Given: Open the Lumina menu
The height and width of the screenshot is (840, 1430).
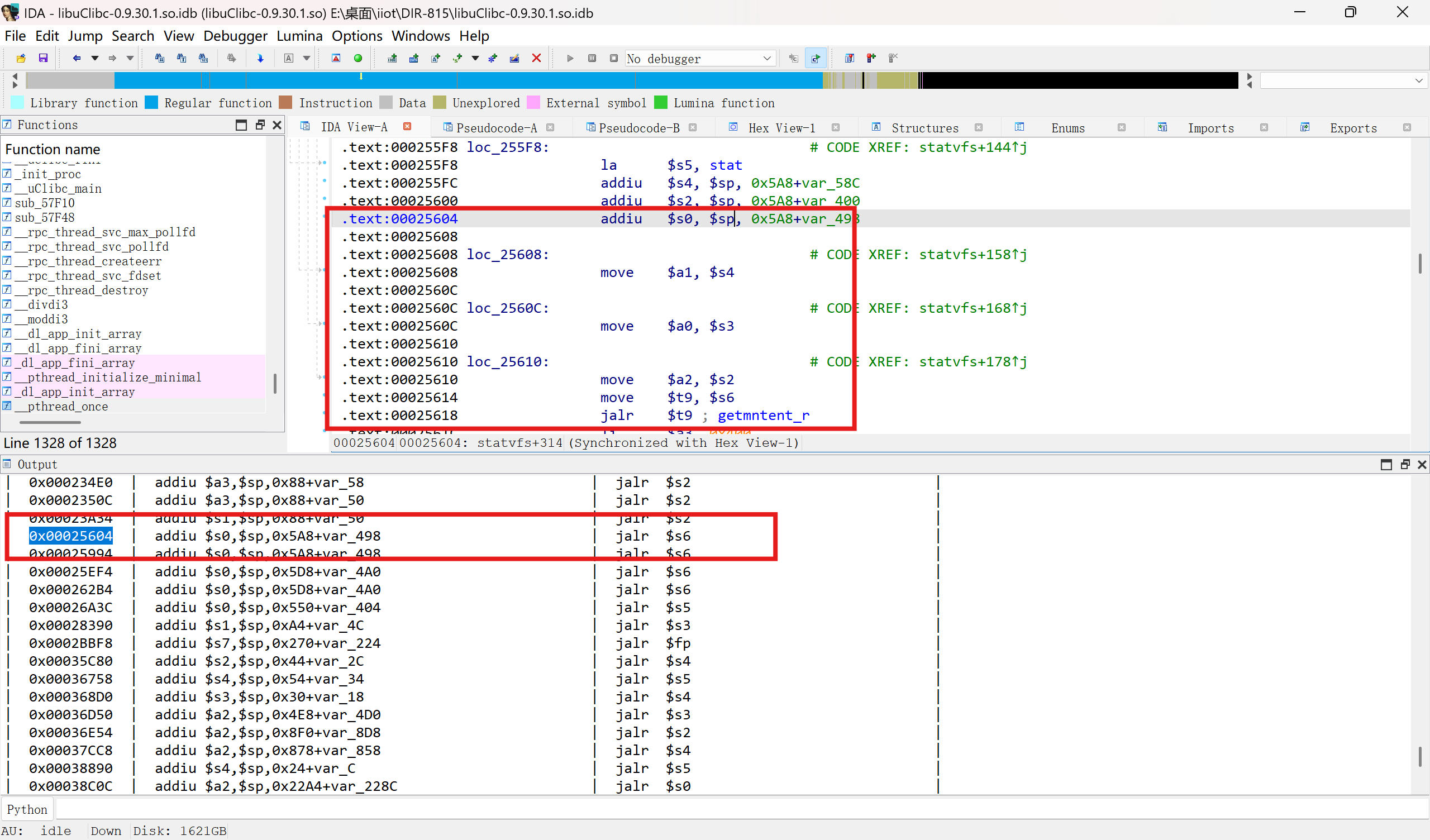Looking at the screenshot, I should click(x=299, y=36).
